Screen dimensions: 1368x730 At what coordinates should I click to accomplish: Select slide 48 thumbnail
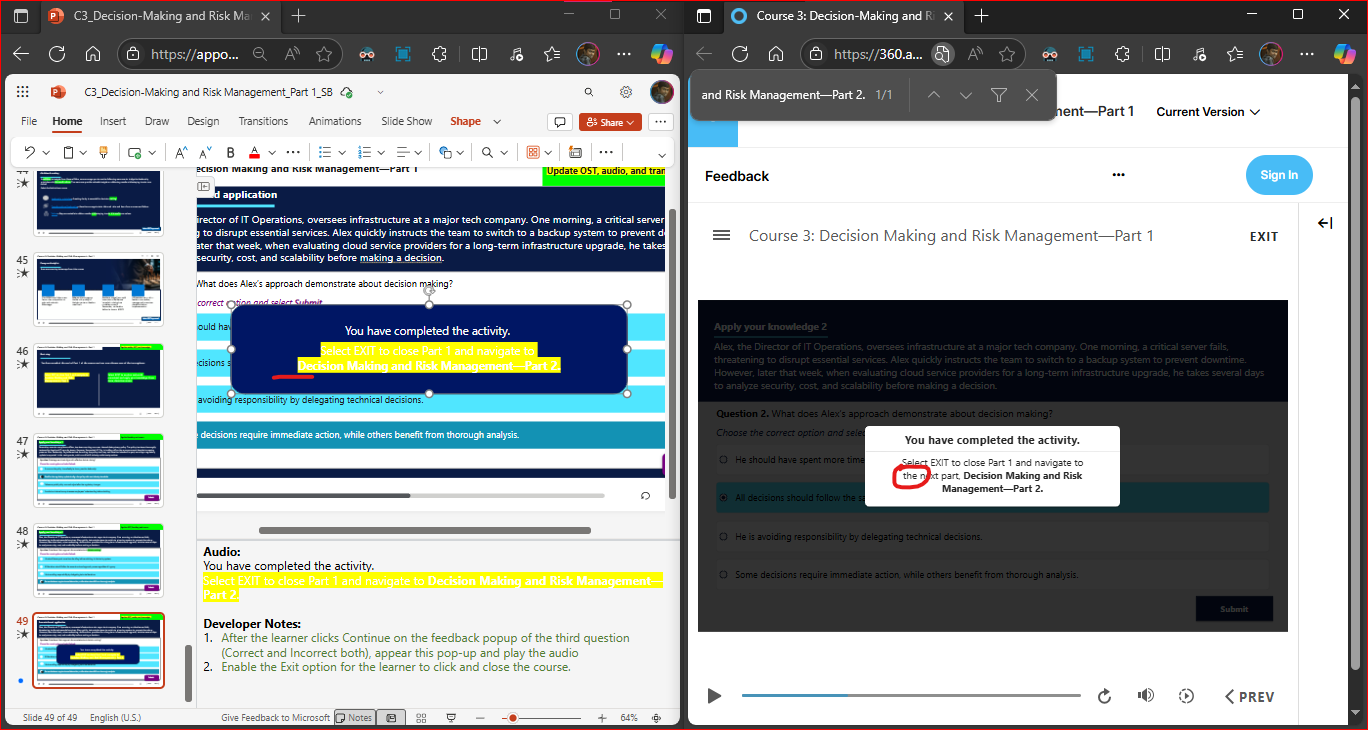(99, 560)
